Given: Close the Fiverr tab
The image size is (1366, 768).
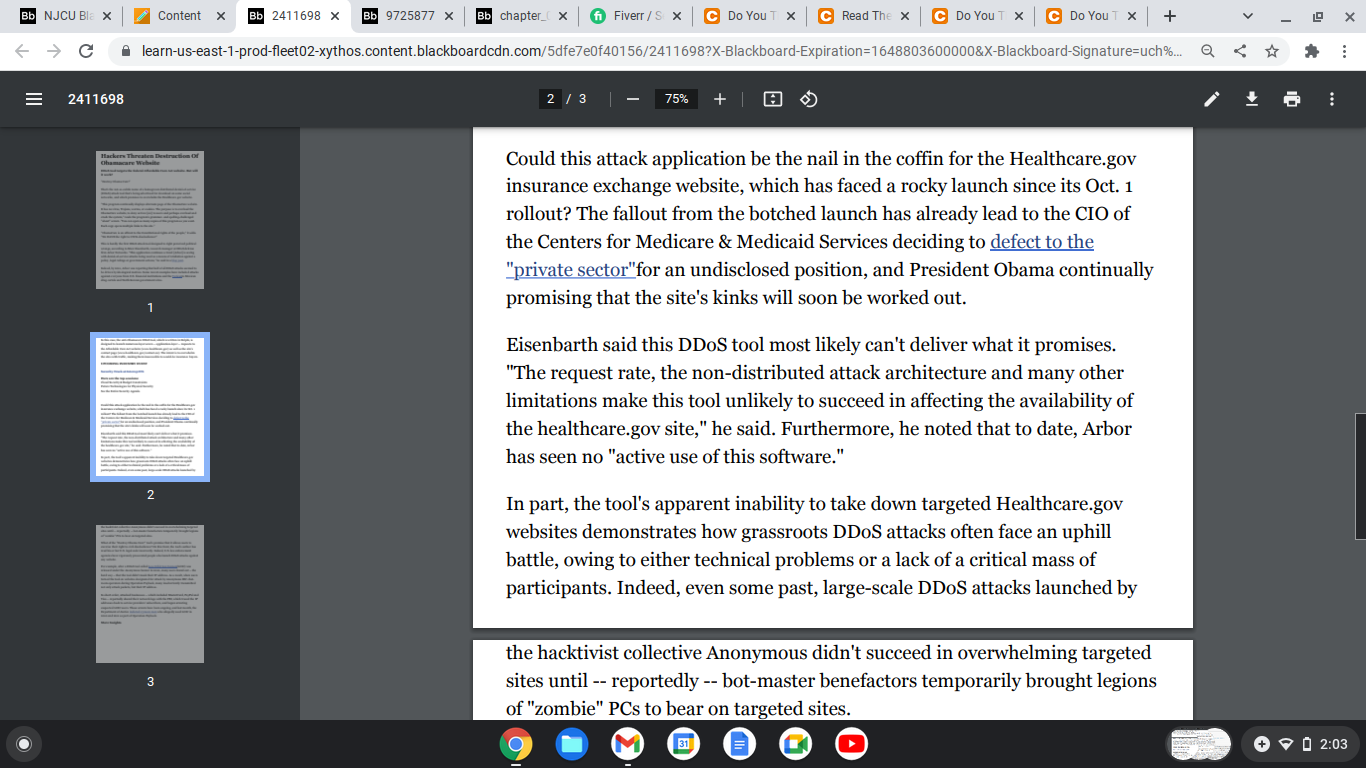Looking at the screenshot, I should point(675,16).
